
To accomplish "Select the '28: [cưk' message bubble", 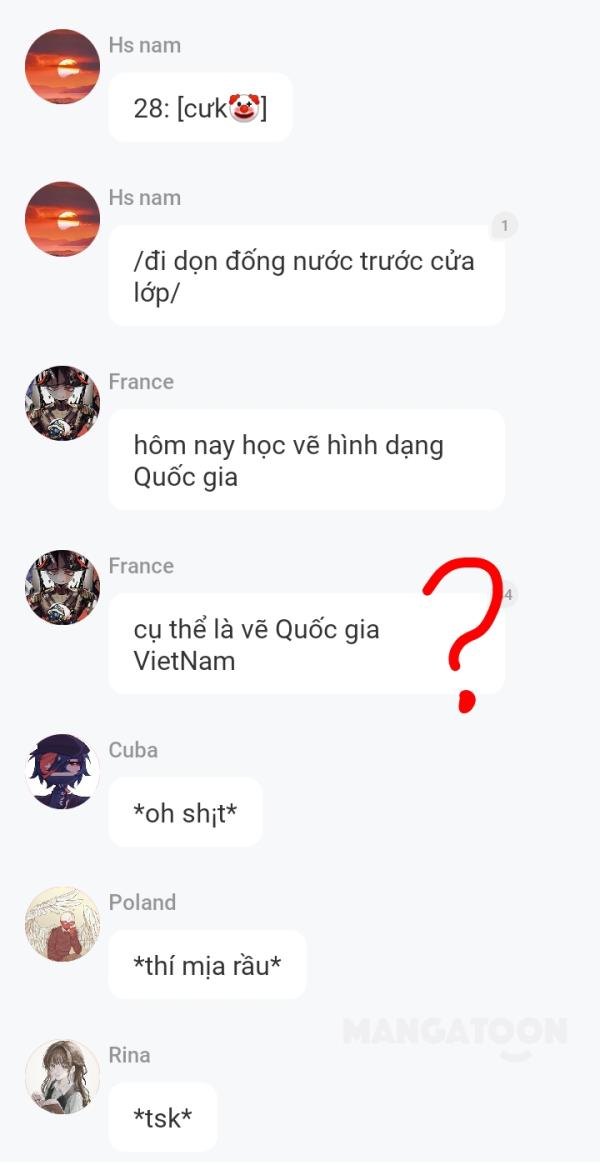I will [200, 108].
